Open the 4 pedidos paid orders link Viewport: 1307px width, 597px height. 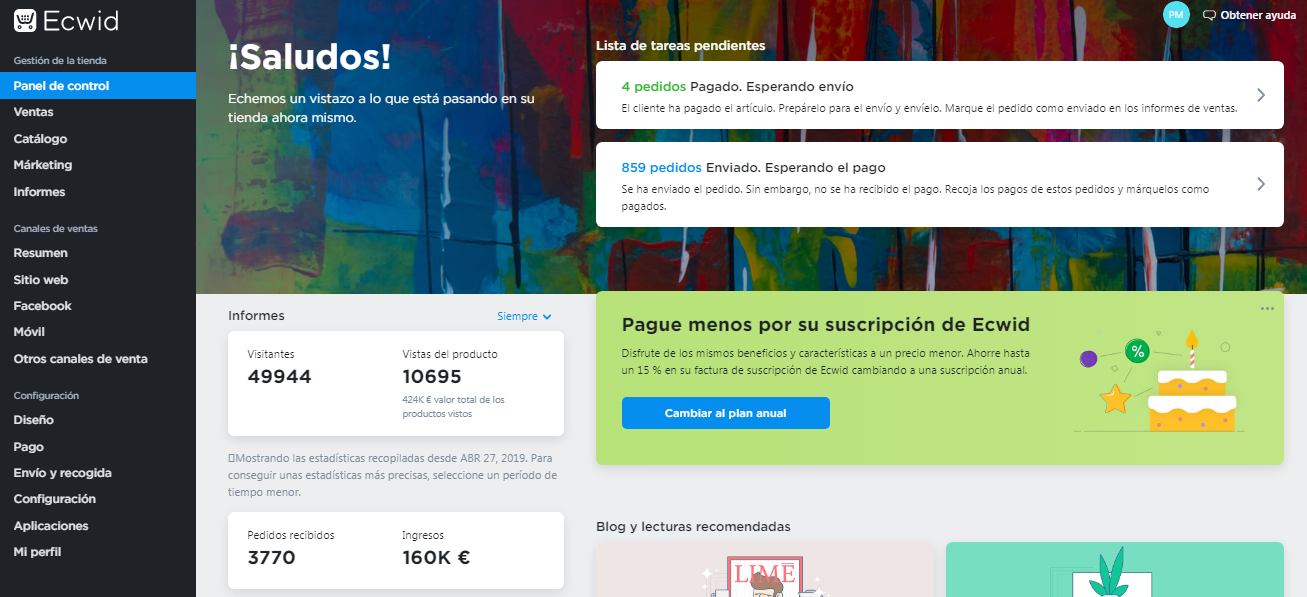tap(654, 86)
